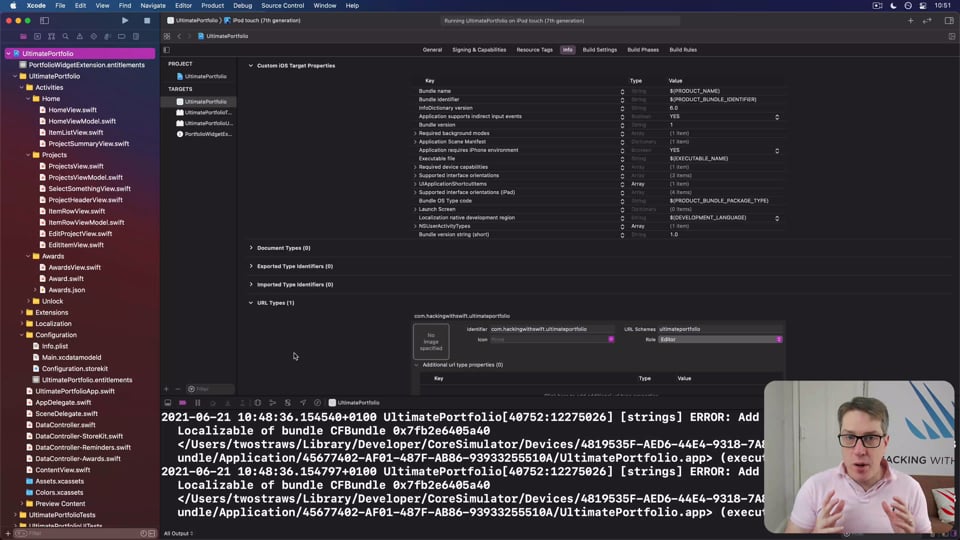Click the targets filter field
This screenshot has width=960, height=540.
(x=210, y=389)
